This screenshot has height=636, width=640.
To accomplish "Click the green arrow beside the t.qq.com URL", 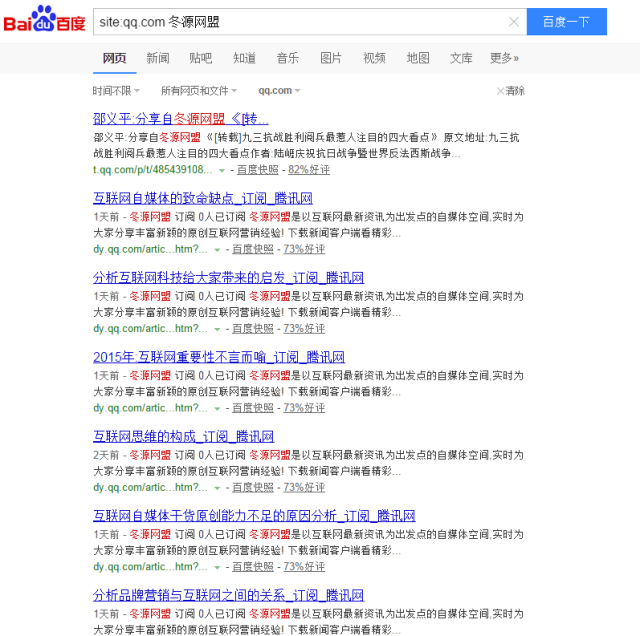I will (222, 170).
